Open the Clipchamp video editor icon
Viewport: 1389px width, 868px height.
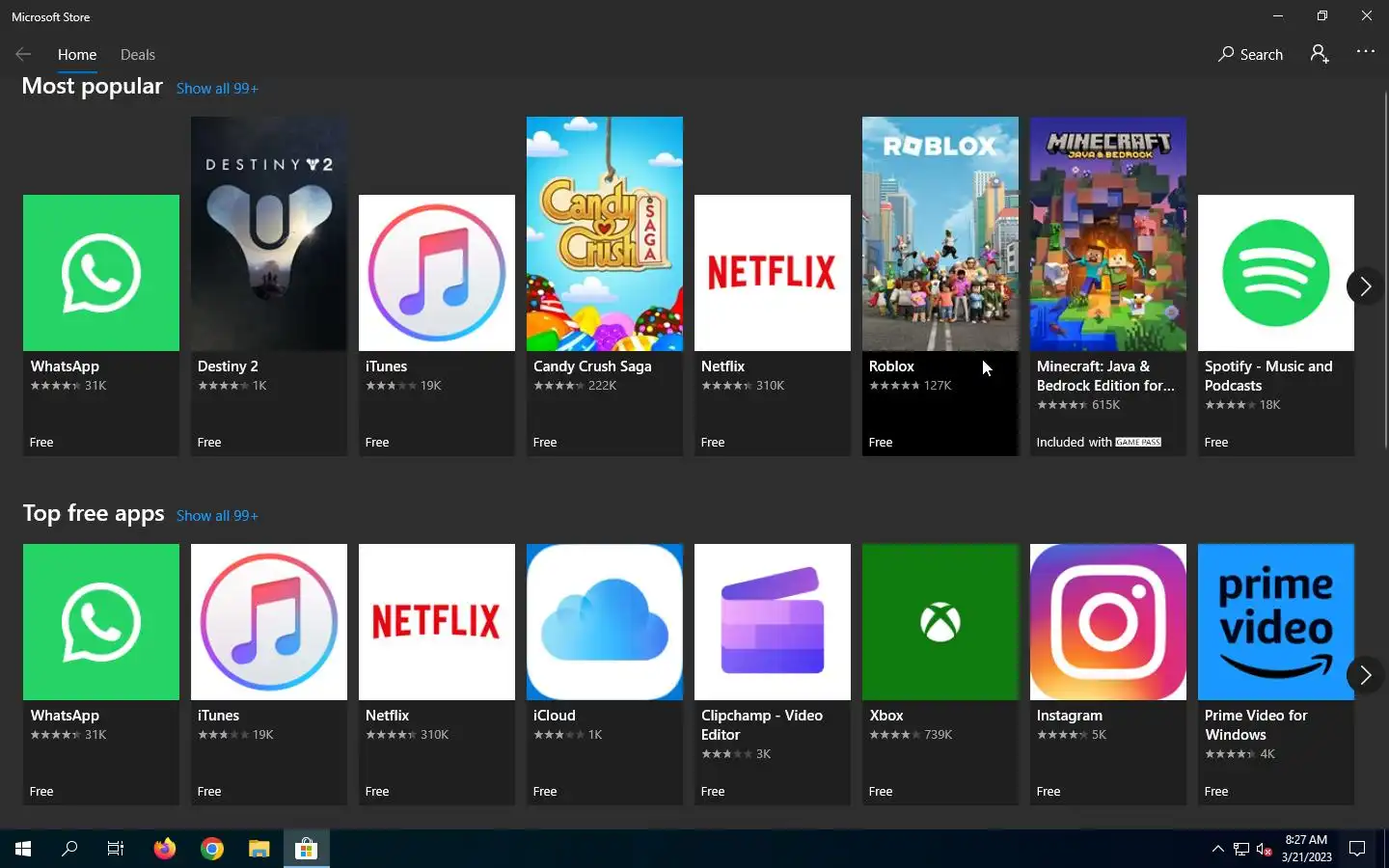point(773,622)
